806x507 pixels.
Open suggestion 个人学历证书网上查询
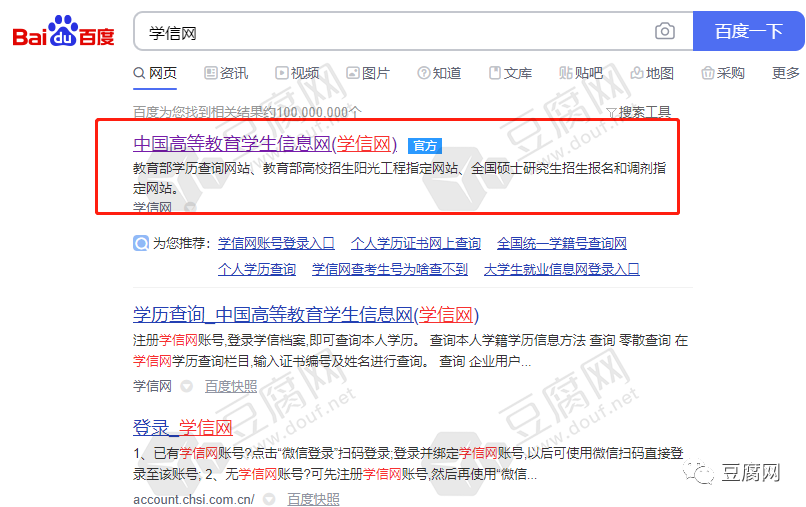(416, 243)
